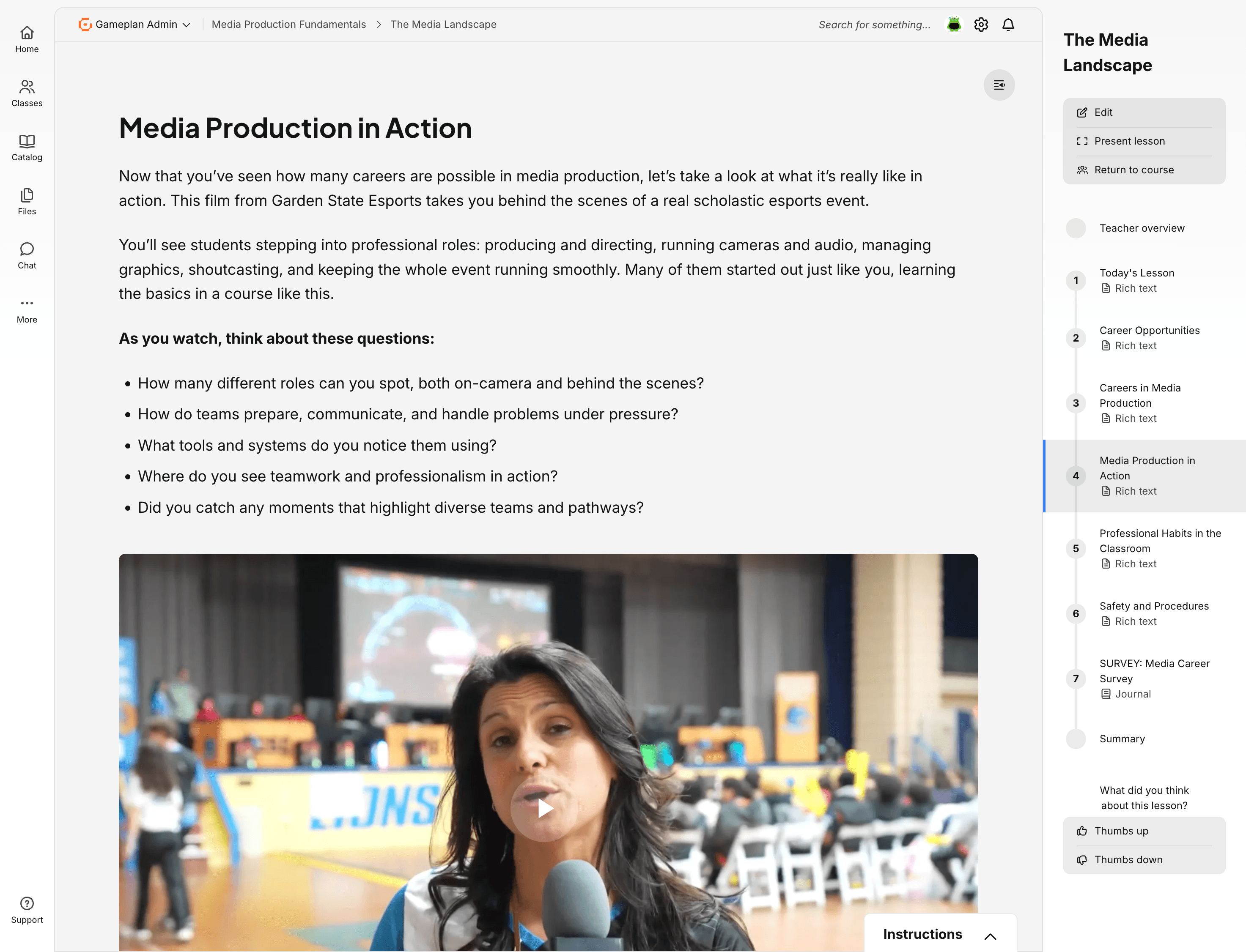Open the notifications bell

click(x=1008, y=25)
